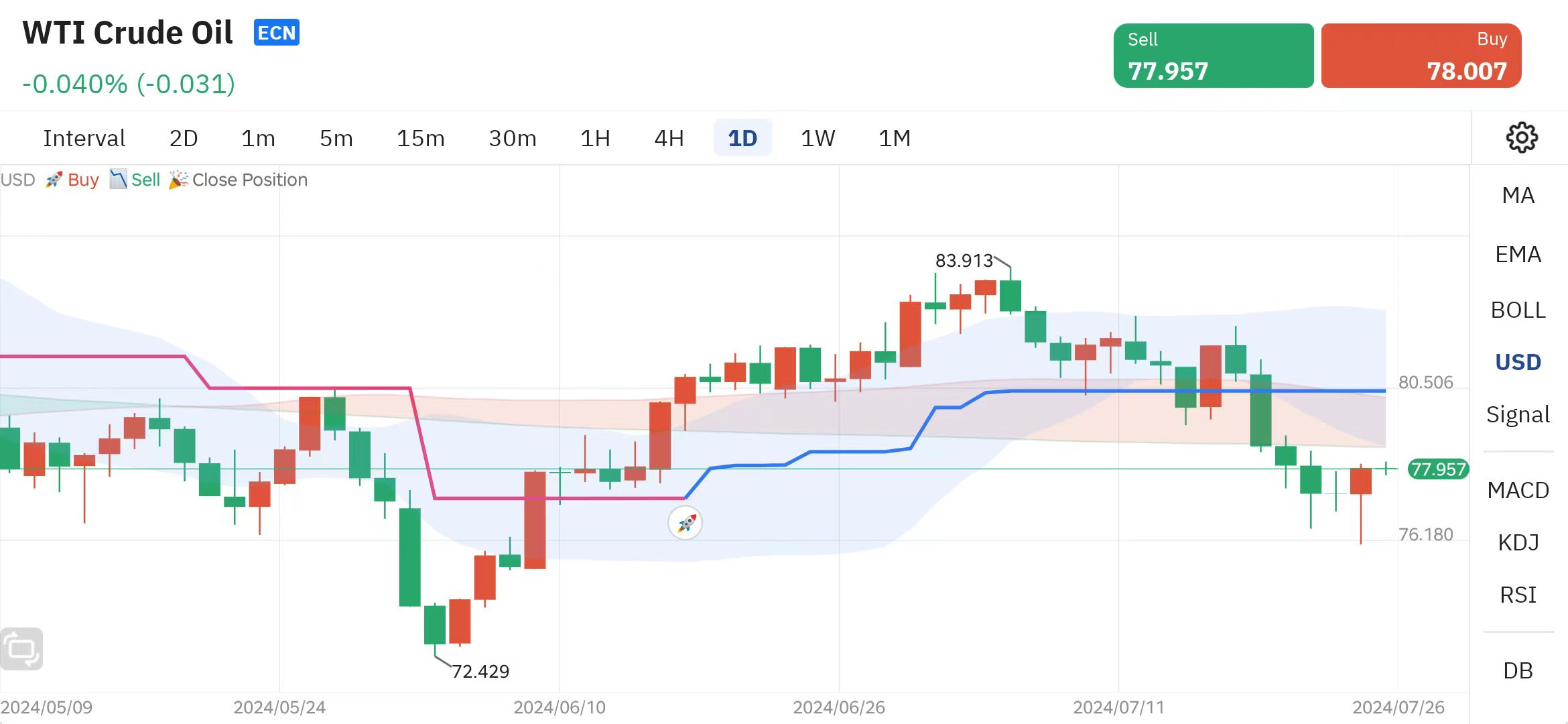Toggle the BOLL bands indicator
Image resolution: width=1568 pixels, height=724 pixels.
pos(1518,310)
